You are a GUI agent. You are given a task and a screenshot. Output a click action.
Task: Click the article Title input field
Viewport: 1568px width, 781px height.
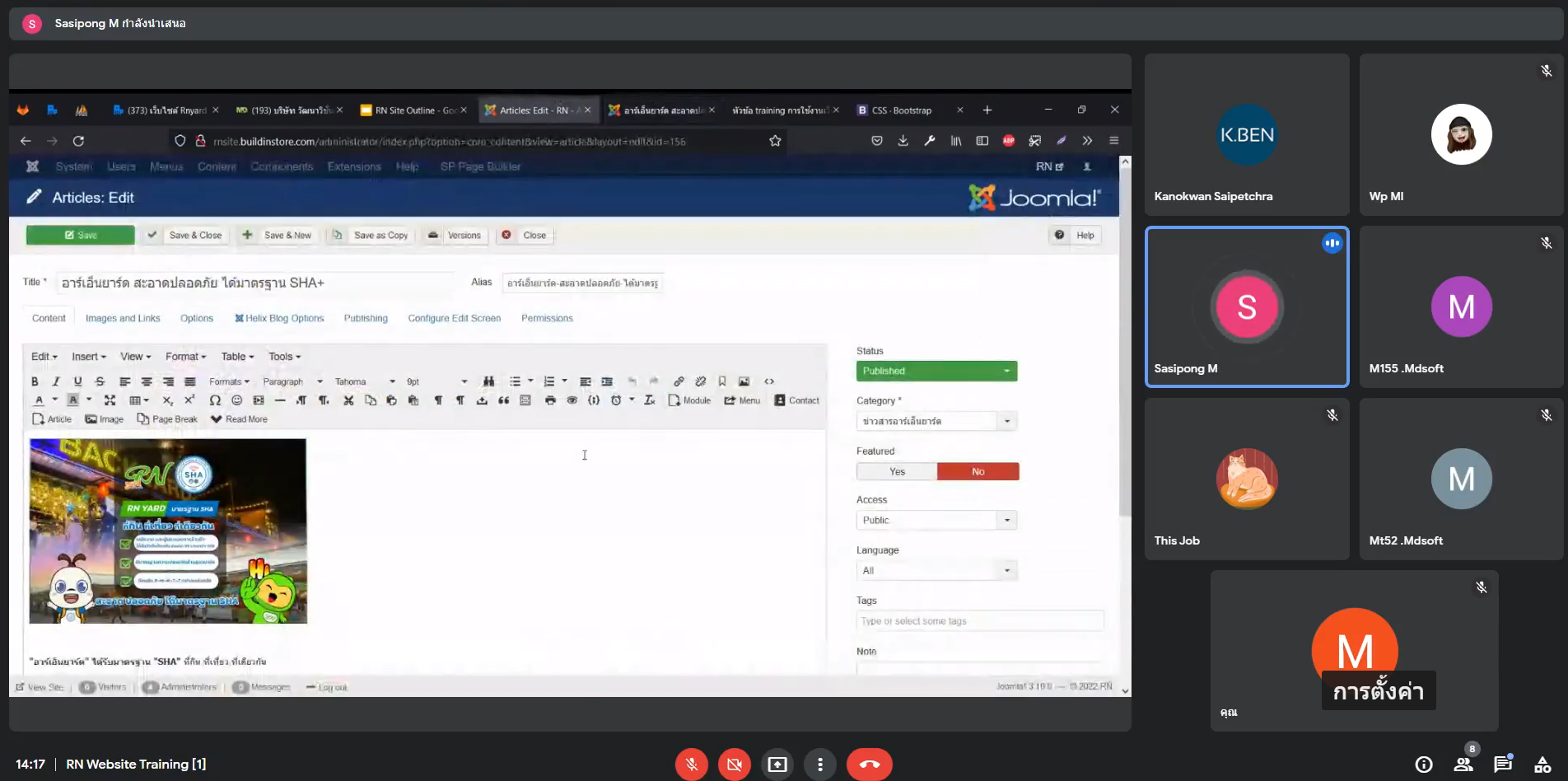[x=255, y=283]
